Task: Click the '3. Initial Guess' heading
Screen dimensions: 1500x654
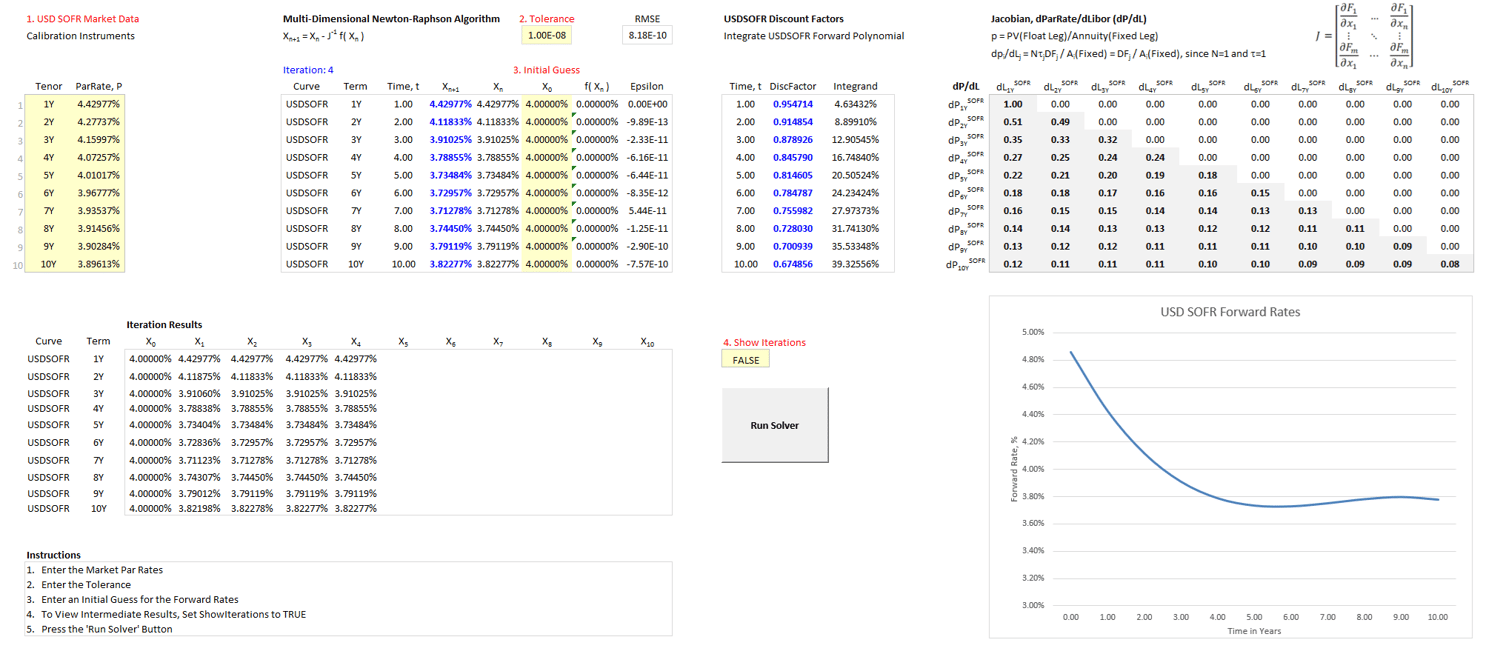Action: click(545, 70)
